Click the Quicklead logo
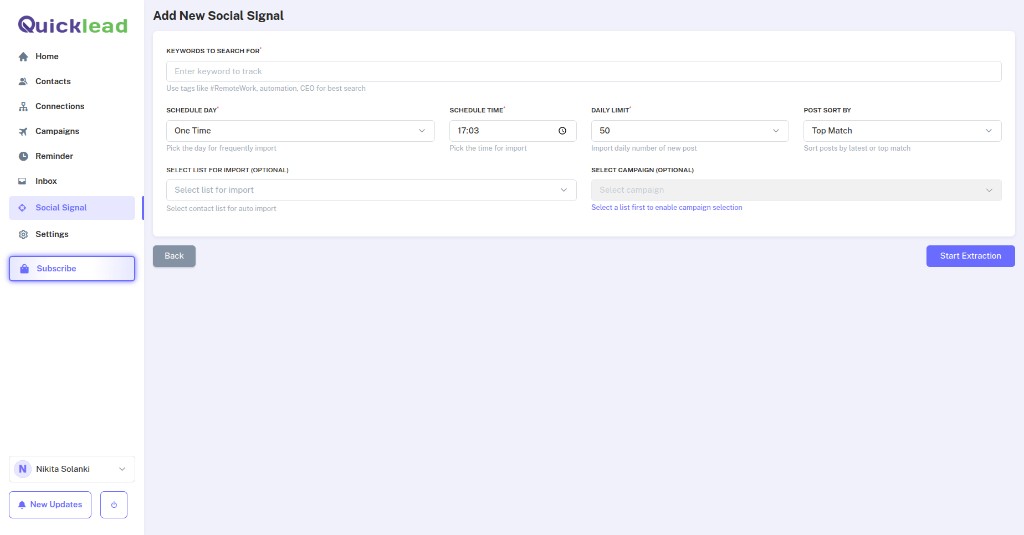The height and width of the screenshot is (535, 1024). tap(72, 25)
